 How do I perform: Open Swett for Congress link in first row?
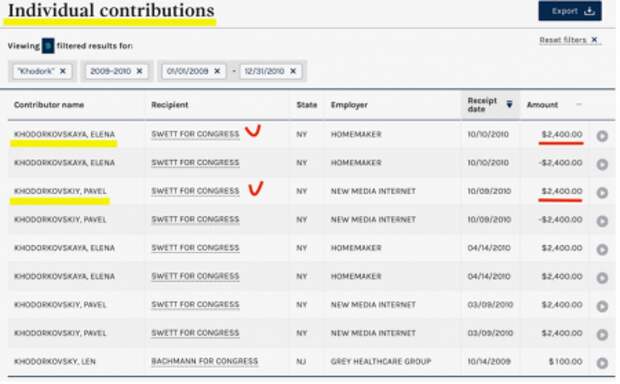(x=195, y=134)
